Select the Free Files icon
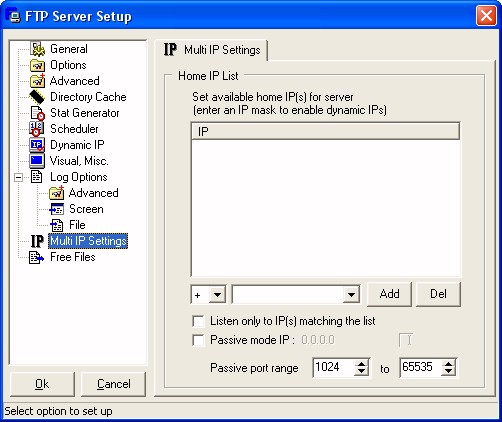The height and width of the screenshot is (422, 502). pos(37,257)
